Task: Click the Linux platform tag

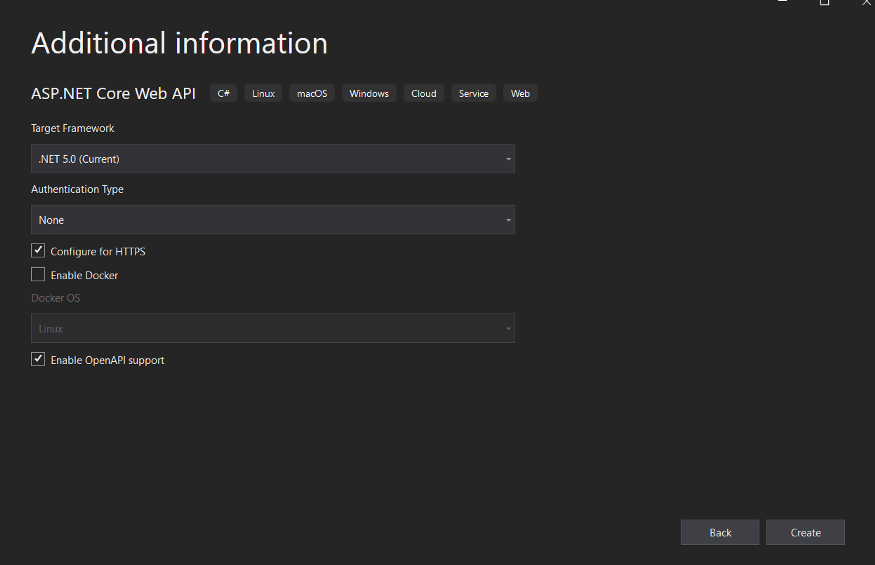Action: tap(263, 93)
